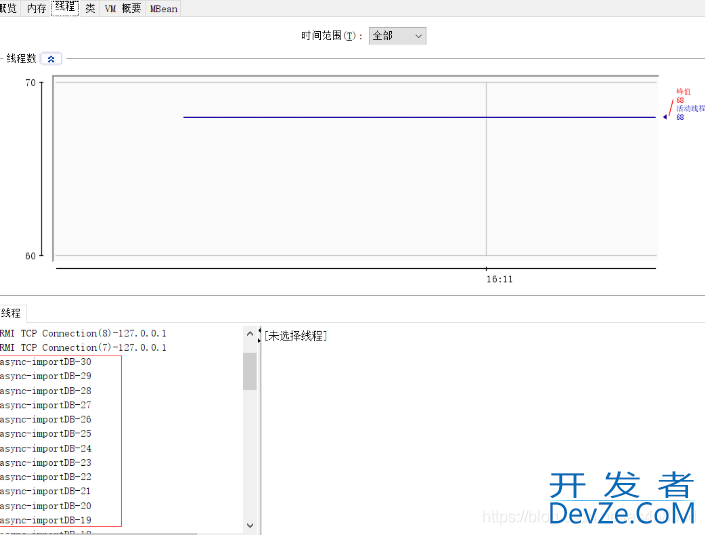
Task: Open the 类 tab
Action: point(90,9)
